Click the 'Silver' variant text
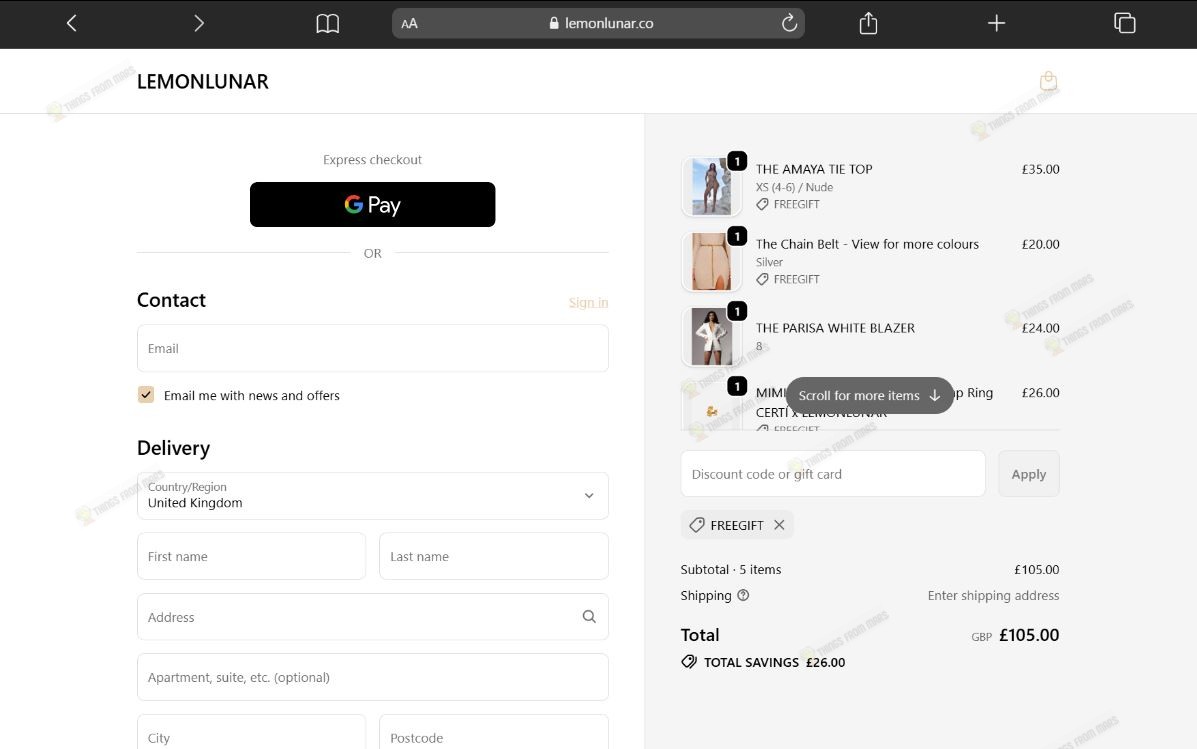The height and width of the screenshot is (749, 1197). click(770, 262)
